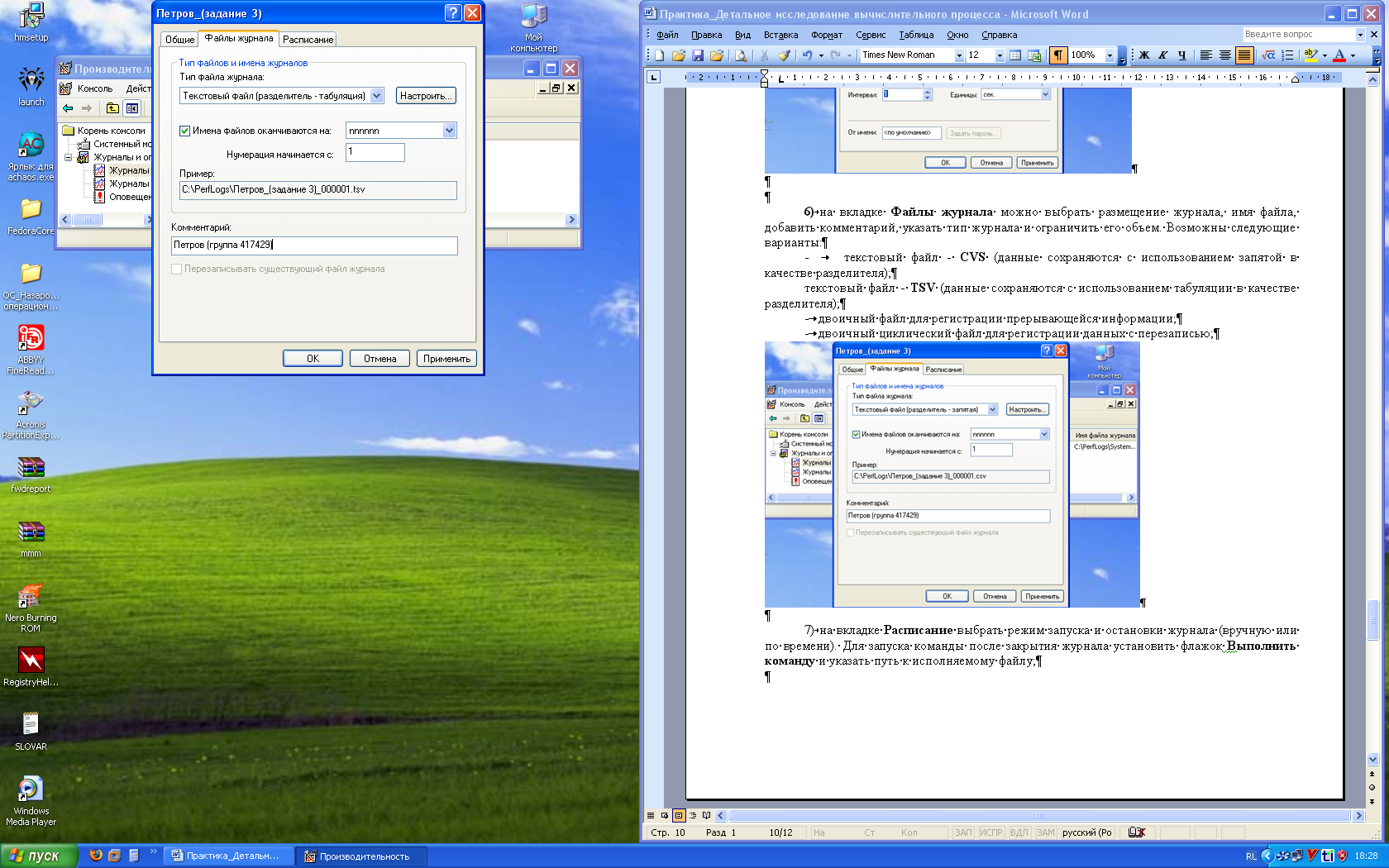Click the RL language indicator in the tray
Image resolution: width=1389 pixels, height=868 pixels.
(x=1251, y=856)
